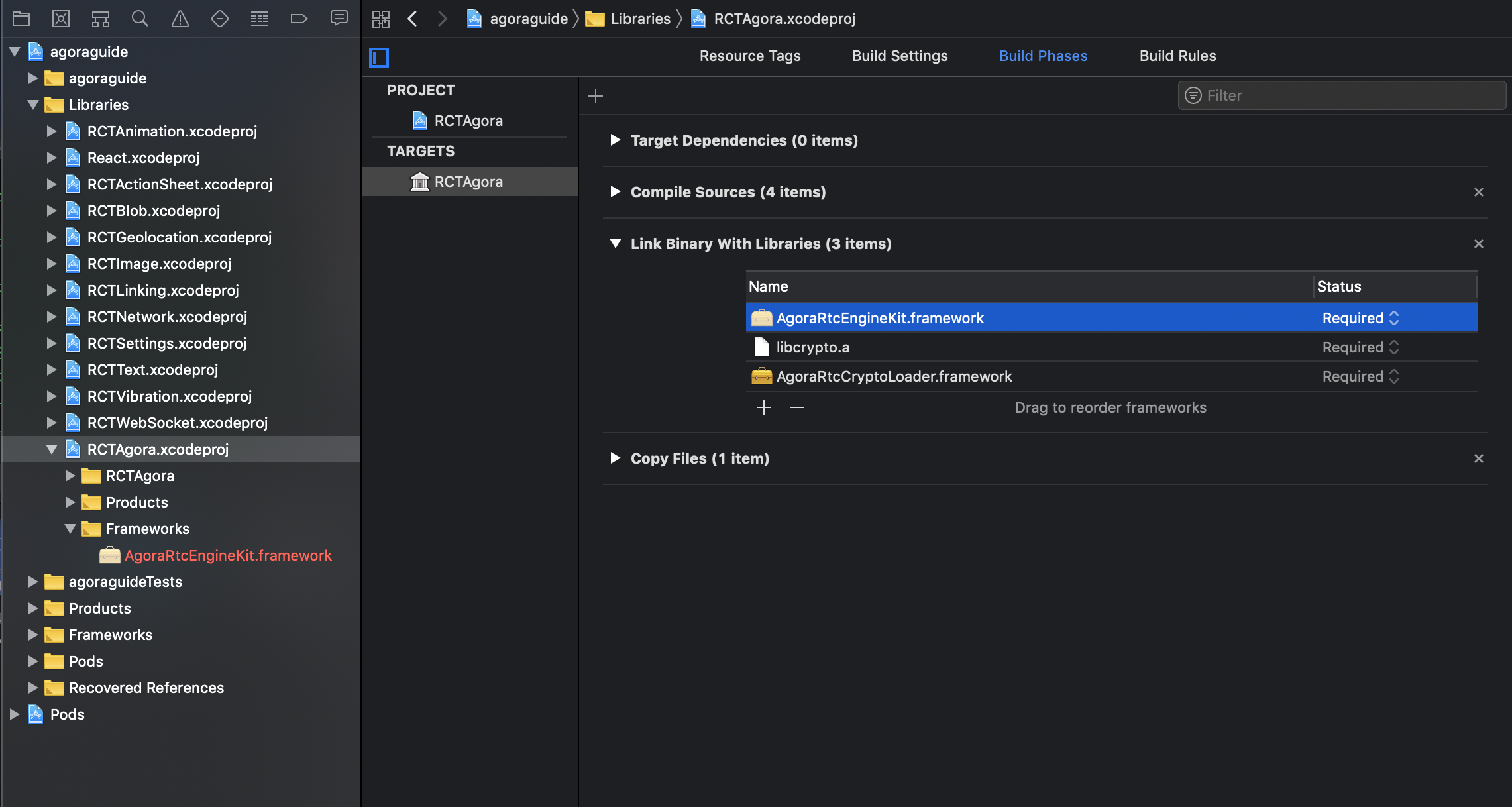
Task: Expand the Recovered References folder
Action: tap(33, 688)
